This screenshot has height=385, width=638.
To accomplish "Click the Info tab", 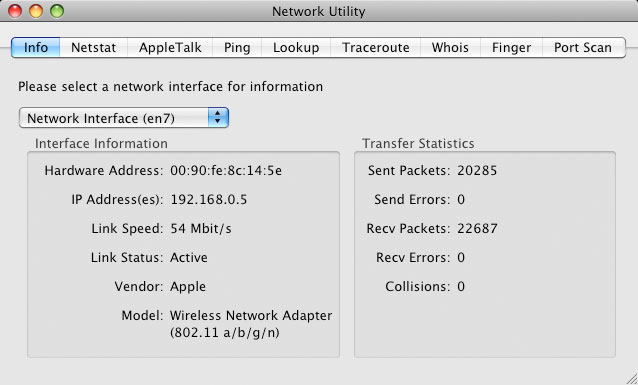I will tap(36, 48).
